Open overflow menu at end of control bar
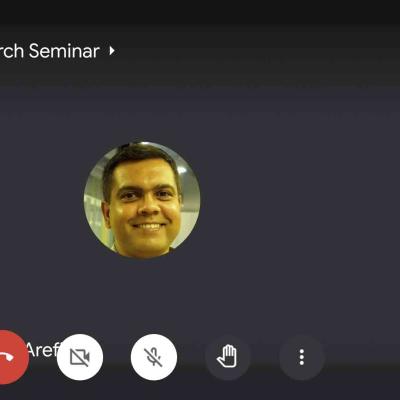This screenshot has height=400, width=400. coord(302,357)
